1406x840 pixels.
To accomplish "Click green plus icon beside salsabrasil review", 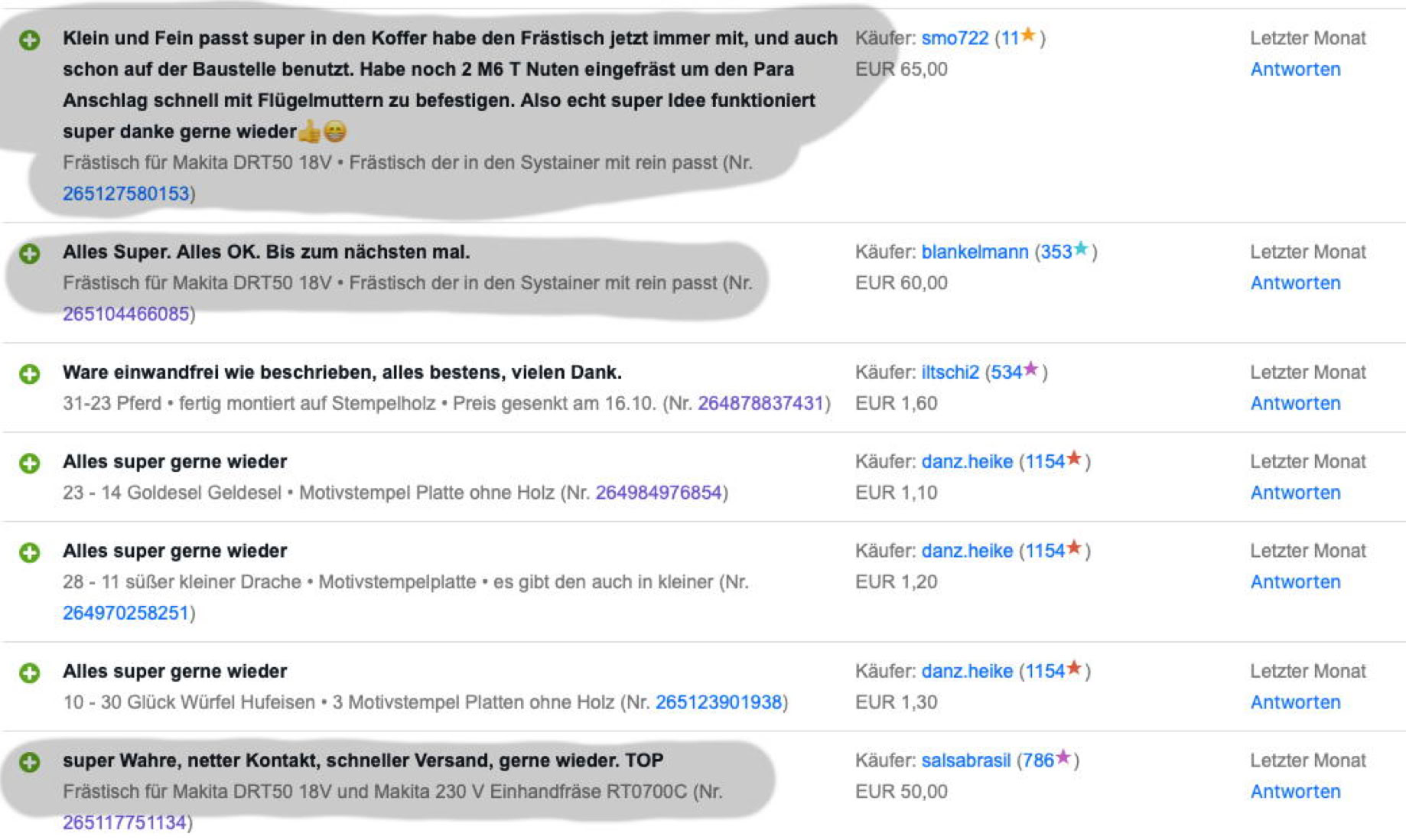I will [30, 762].
